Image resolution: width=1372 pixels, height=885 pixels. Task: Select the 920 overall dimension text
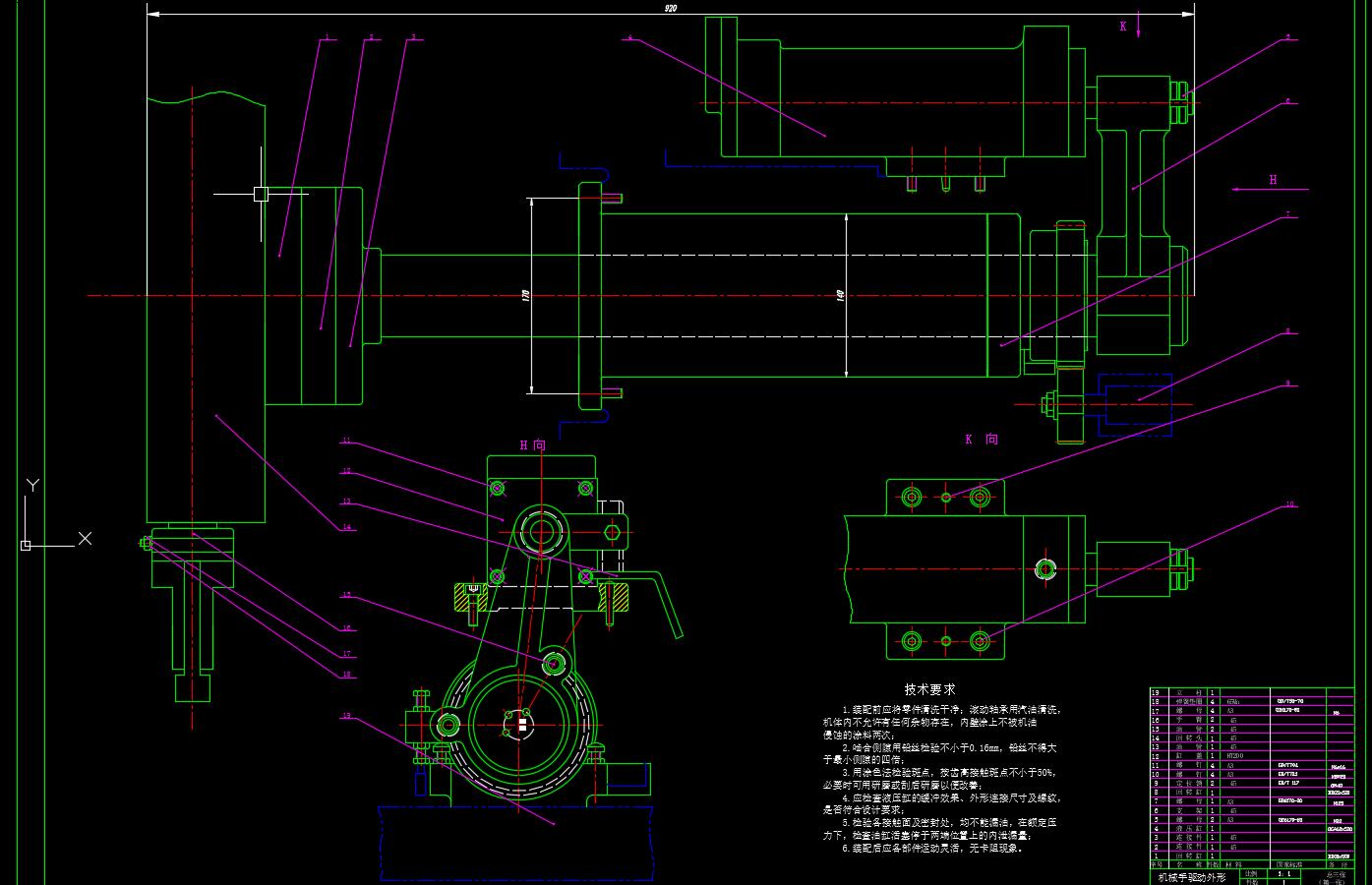click(671, 8)
